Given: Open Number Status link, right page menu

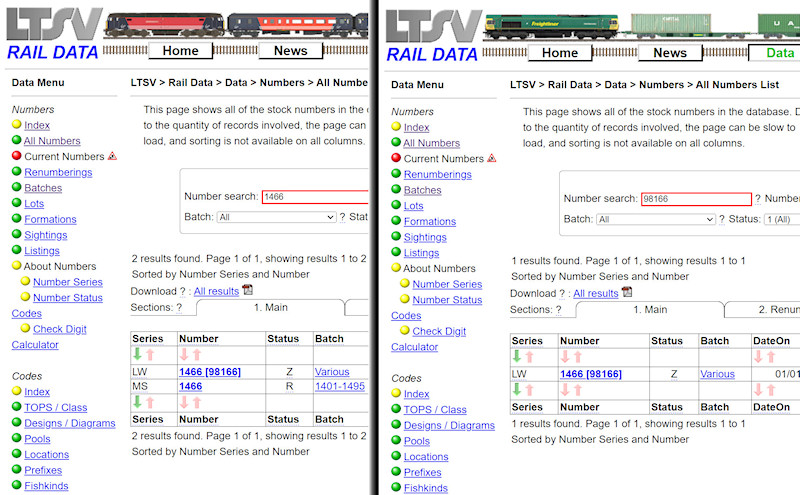Looking at the screenshot, I should coord(447,300).
